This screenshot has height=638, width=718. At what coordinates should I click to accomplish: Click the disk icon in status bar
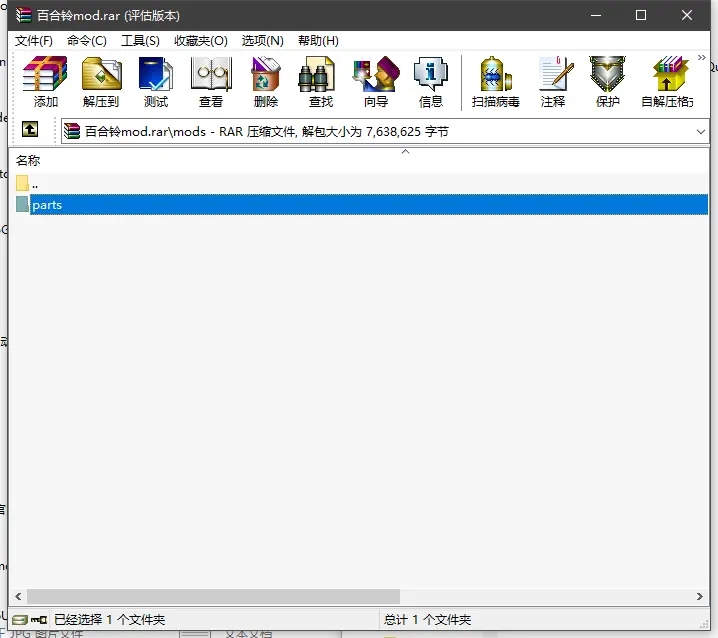(x=20, y=620)
